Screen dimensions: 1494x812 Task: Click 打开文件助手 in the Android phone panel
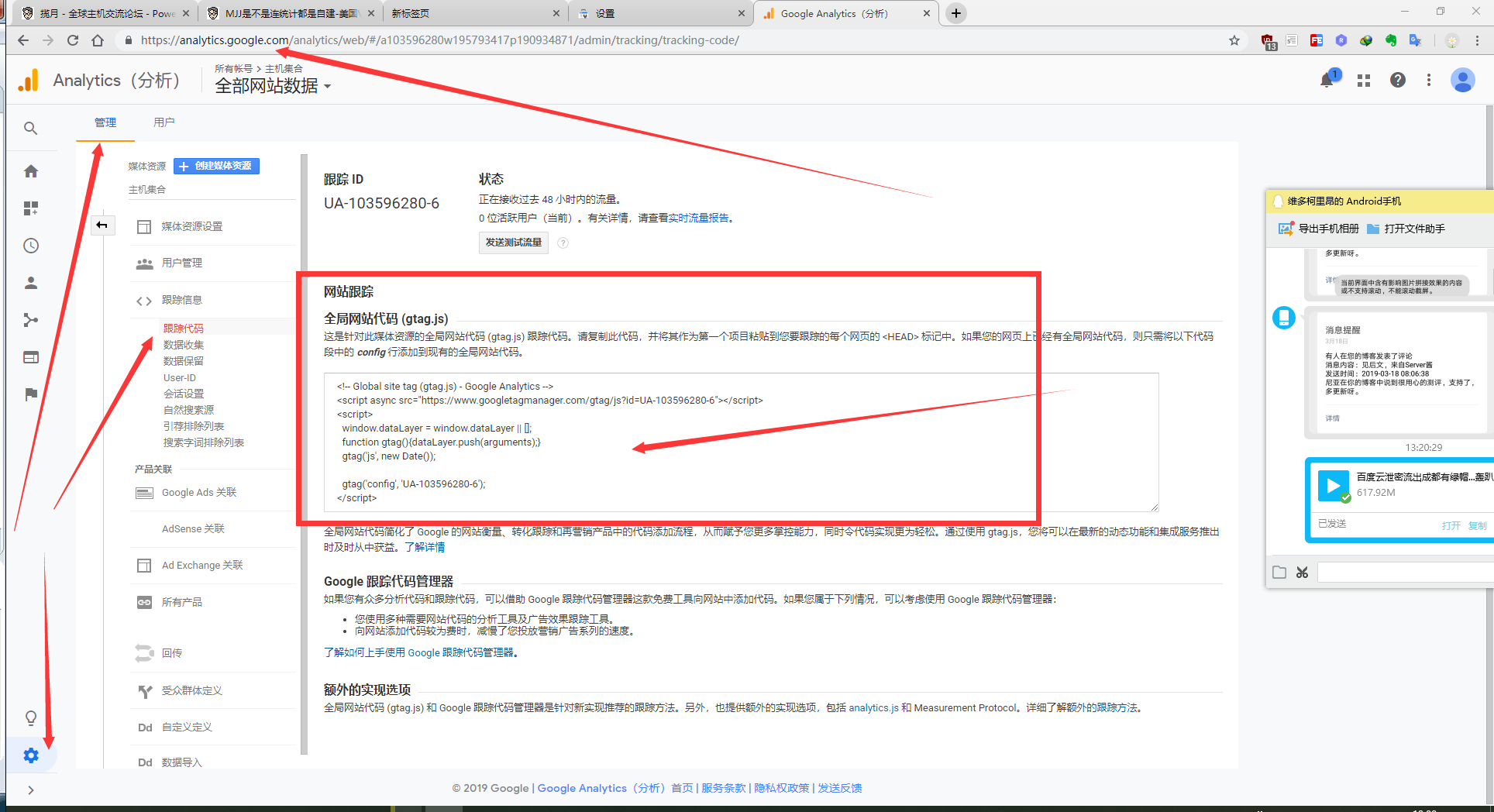click(x=1406, y=229)
